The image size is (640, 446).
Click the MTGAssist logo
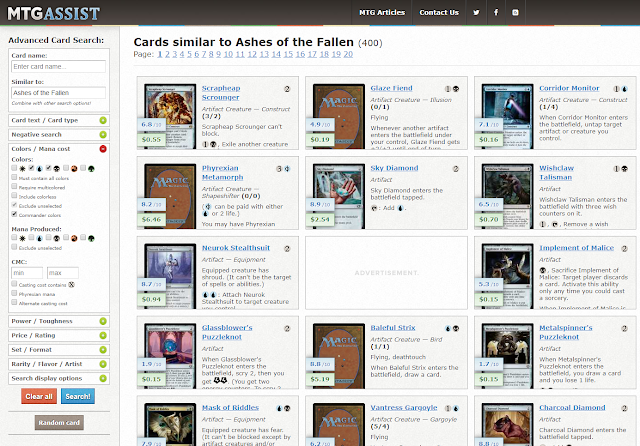[53, 13]
